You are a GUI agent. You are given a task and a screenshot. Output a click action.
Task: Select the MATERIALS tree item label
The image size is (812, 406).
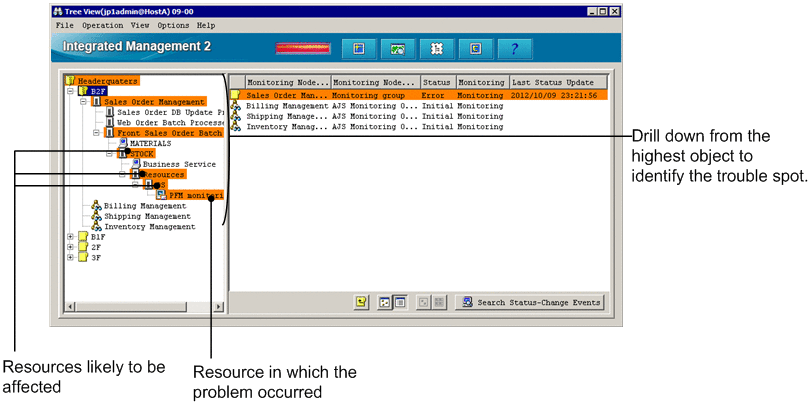150,143
